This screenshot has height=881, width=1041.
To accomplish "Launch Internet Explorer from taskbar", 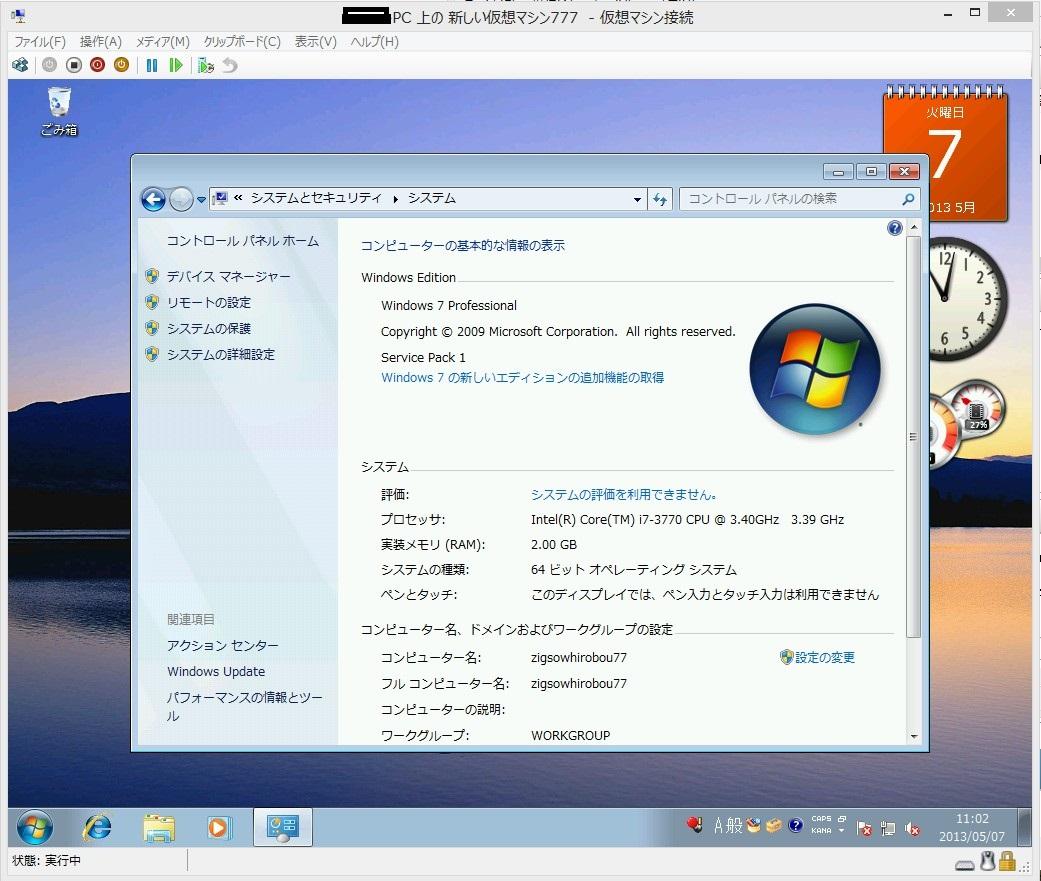I will click(97, 827).
